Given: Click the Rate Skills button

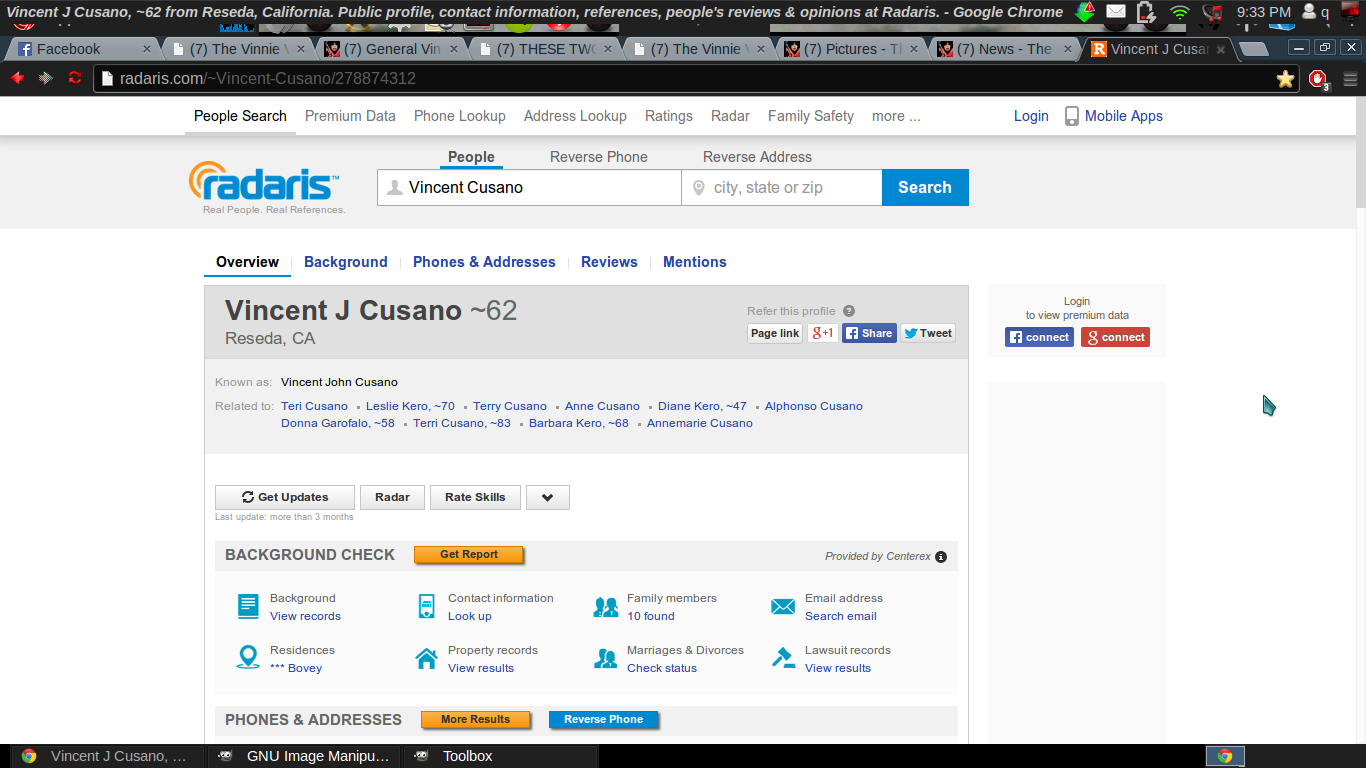Looking at the screenshot, I should pos(475,497).
